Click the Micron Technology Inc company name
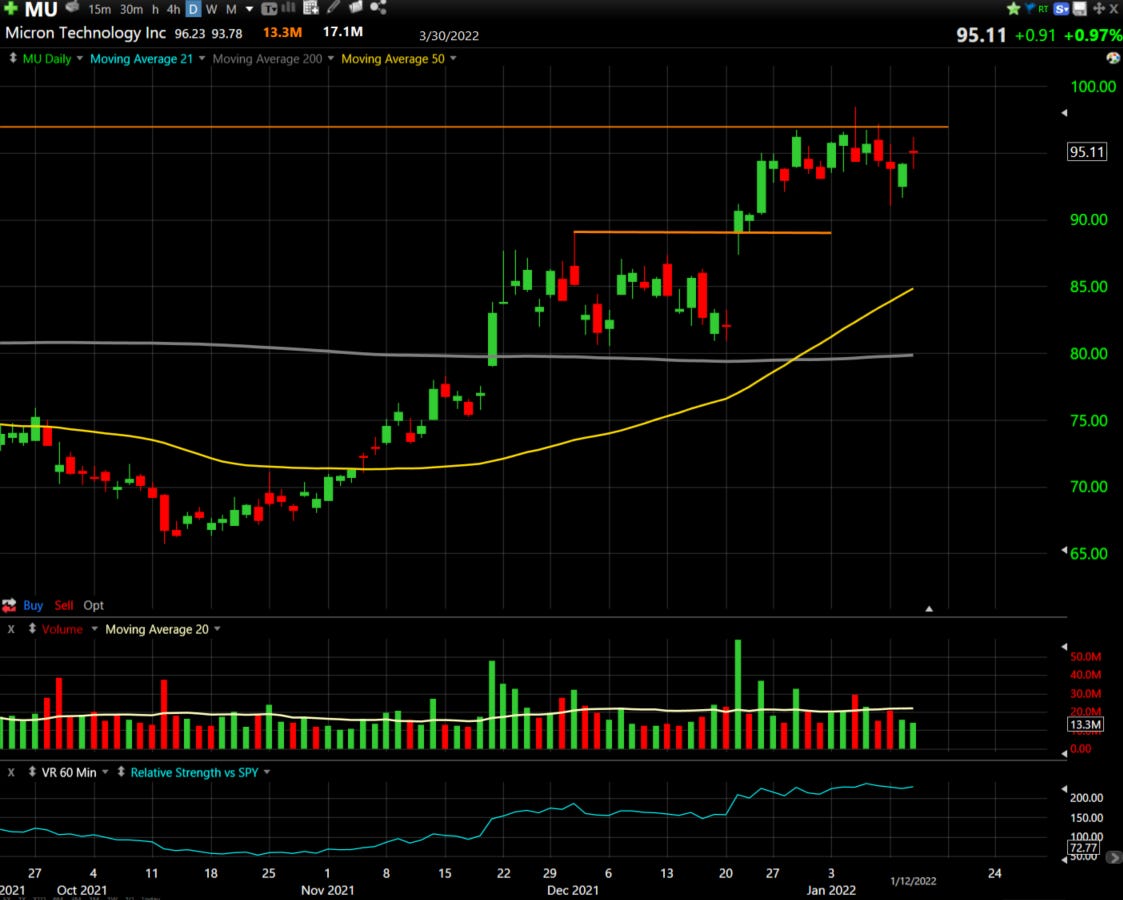The width and height of the screenshot is (1123, 900). [85, 33]
